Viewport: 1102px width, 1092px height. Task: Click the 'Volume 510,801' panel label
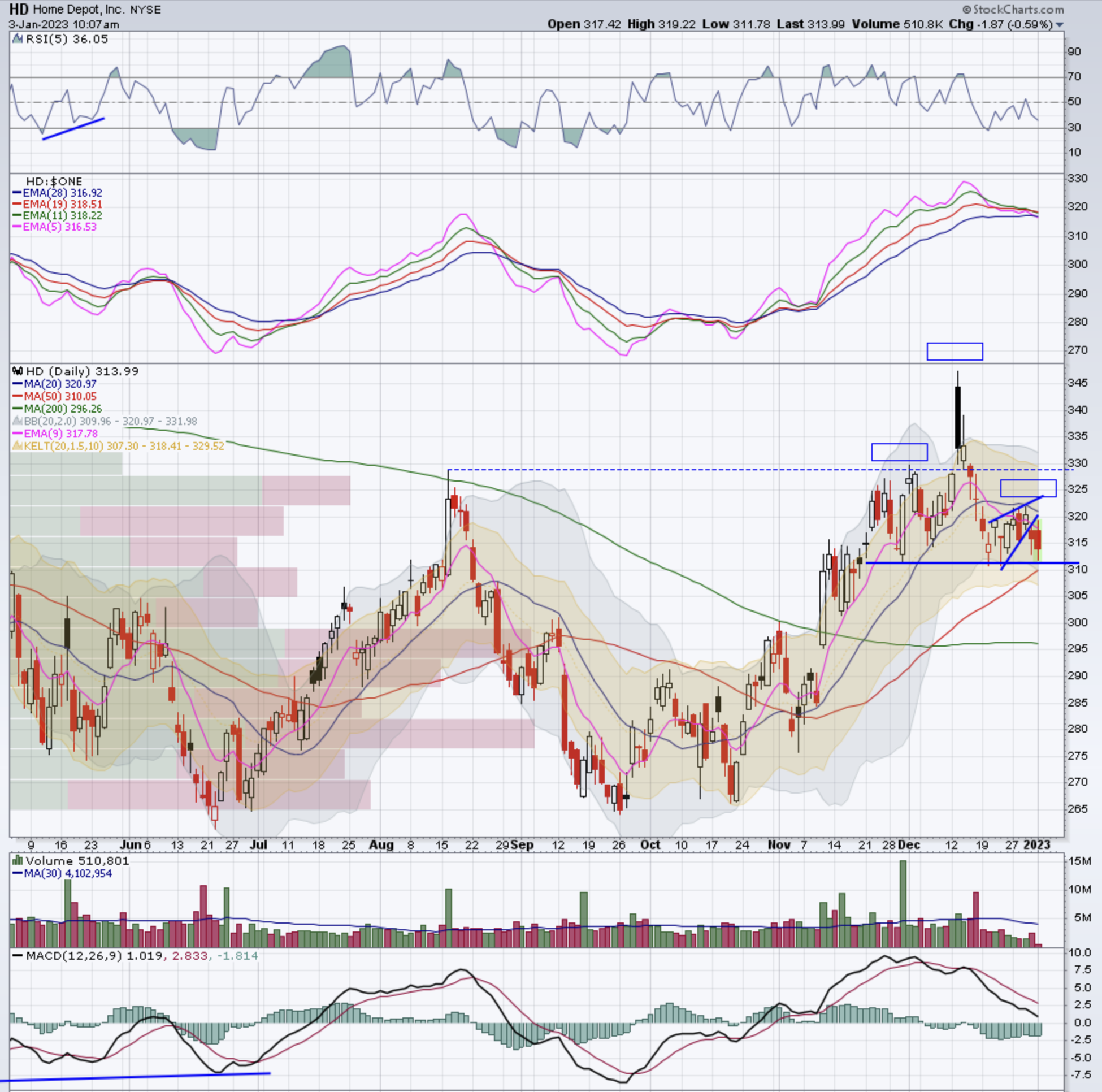click(77, 860)
